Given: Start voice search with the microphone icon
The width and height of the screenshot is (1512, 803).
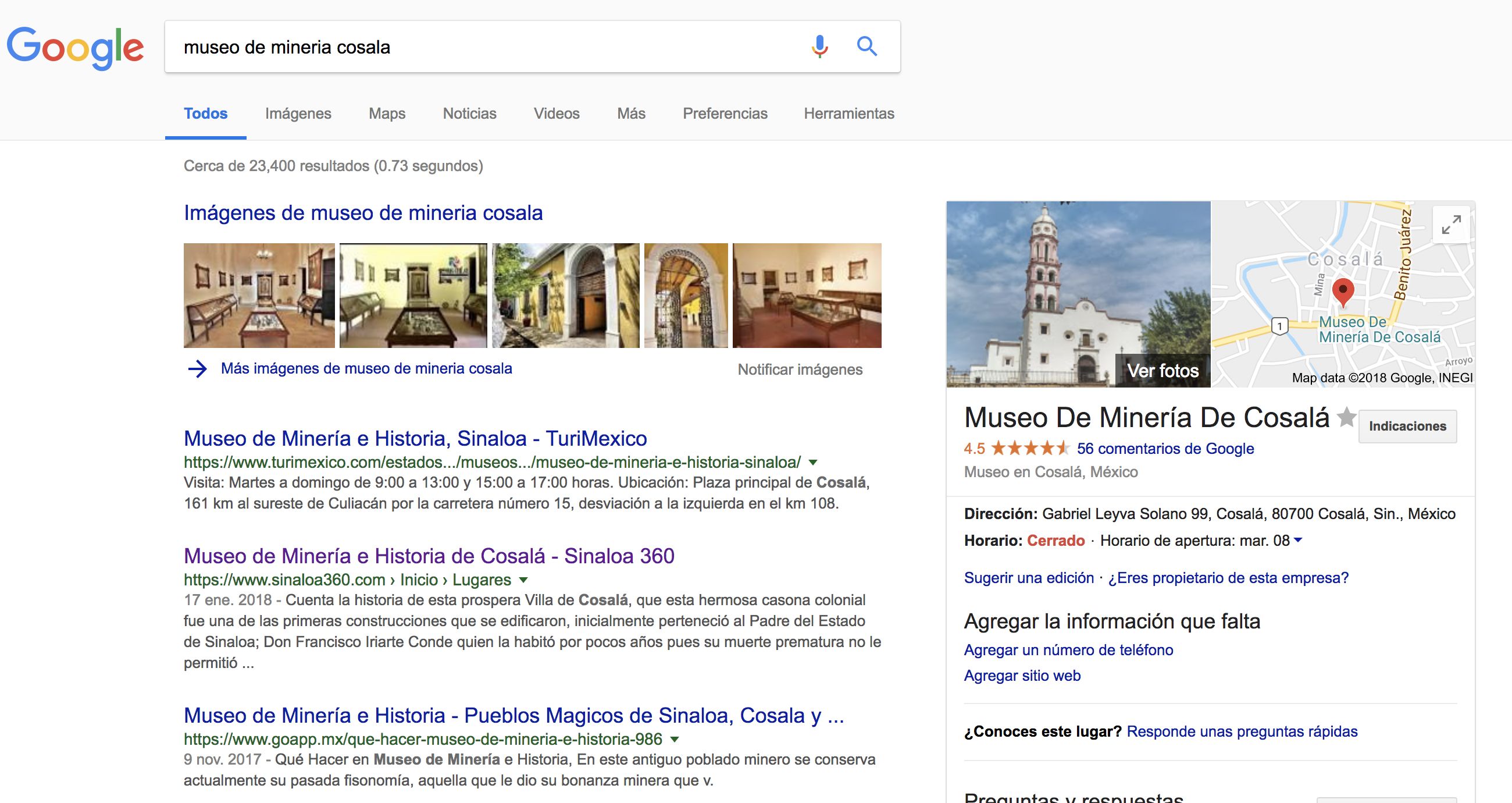Looking at the screenshot, I should [820, 47].
